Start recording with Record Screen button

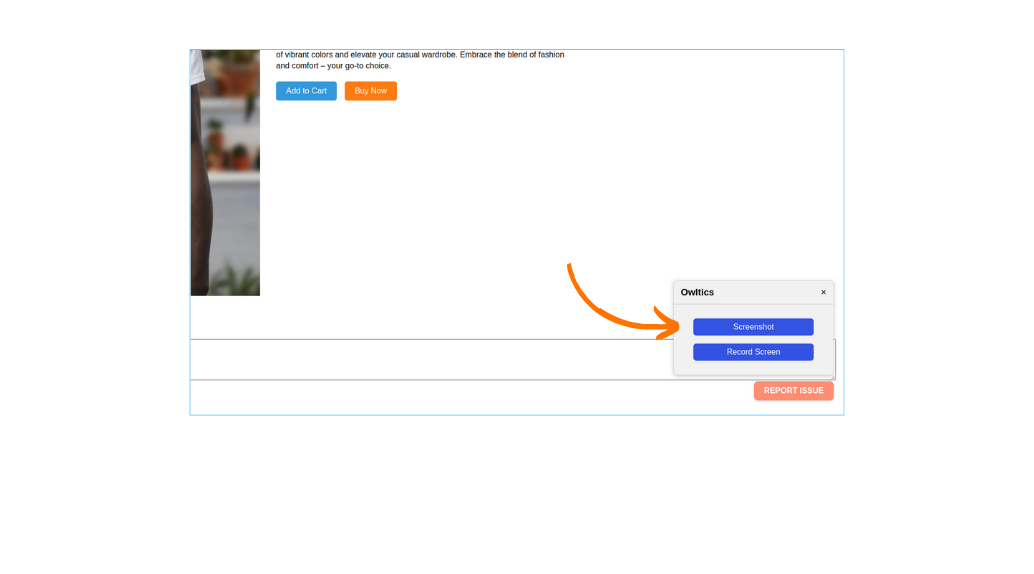[753, 352]
